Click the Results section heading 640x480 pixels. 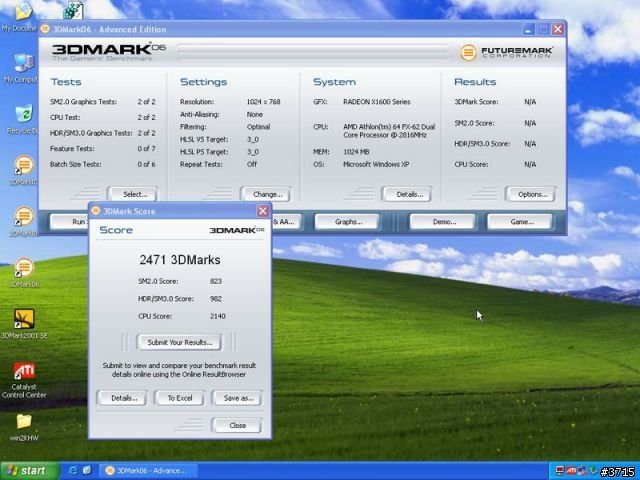475,82
